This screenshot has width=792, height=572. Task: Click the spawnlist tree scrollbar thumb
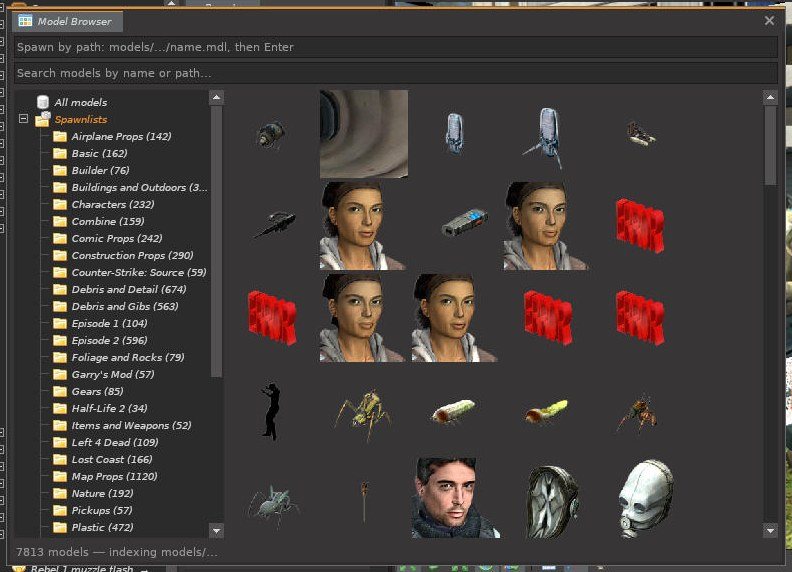pos(216,242)
